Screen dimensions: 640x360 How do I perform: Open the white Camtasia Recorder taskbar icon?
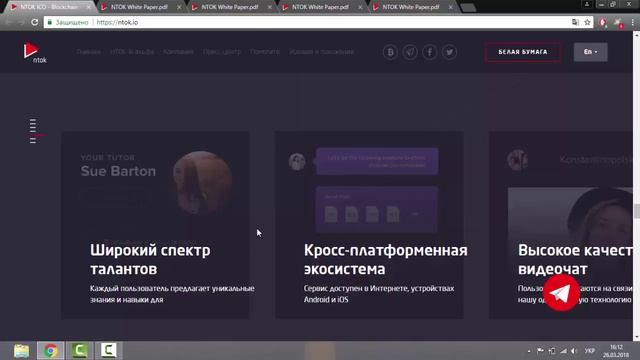click(109, 351)
